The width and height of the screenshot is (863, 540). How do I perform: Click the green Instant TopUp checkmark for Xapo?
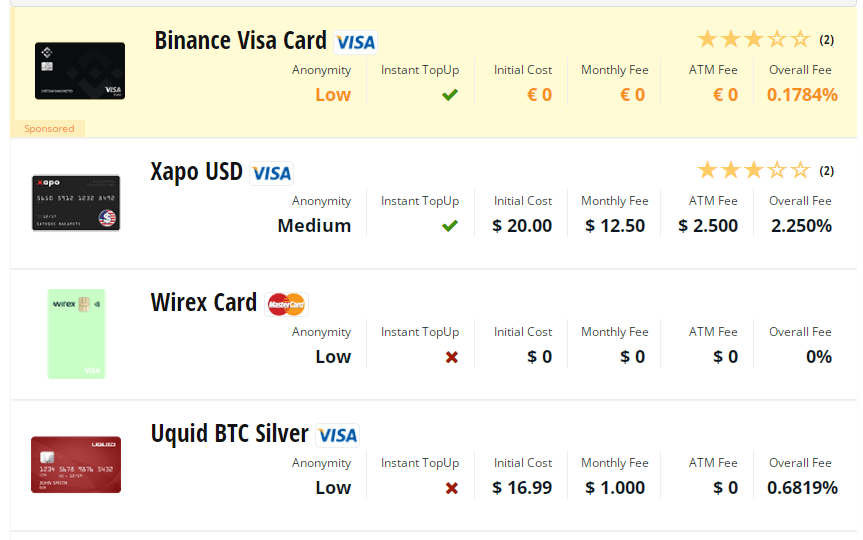coord(450,226)
